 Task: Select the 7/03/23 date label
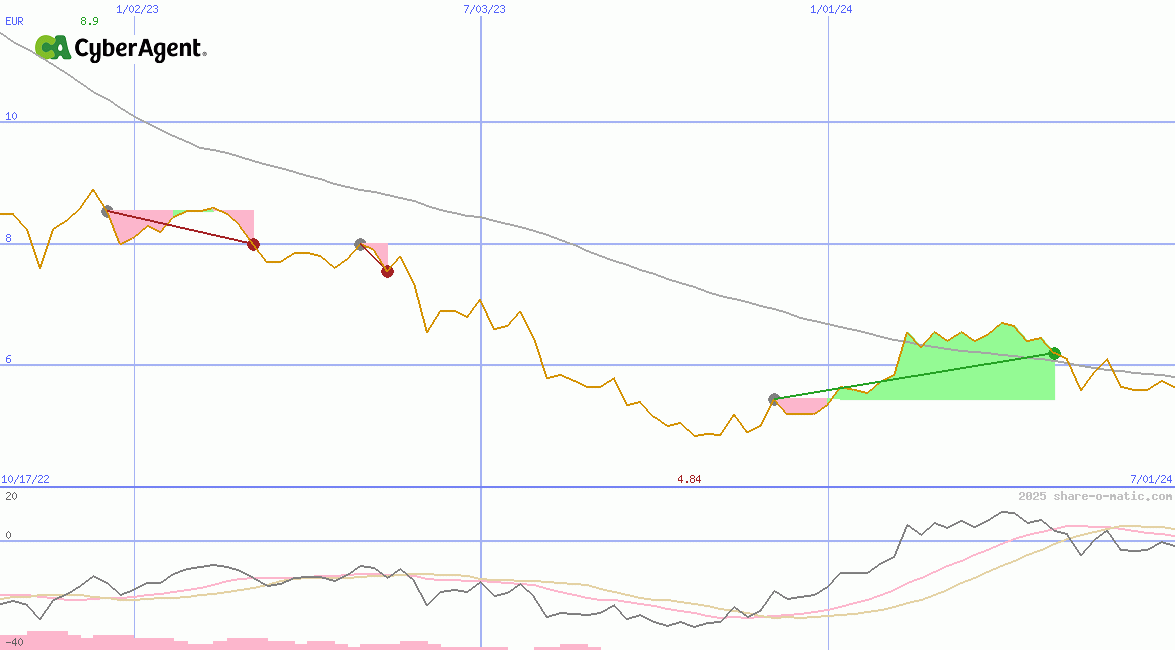click(484, 9)
